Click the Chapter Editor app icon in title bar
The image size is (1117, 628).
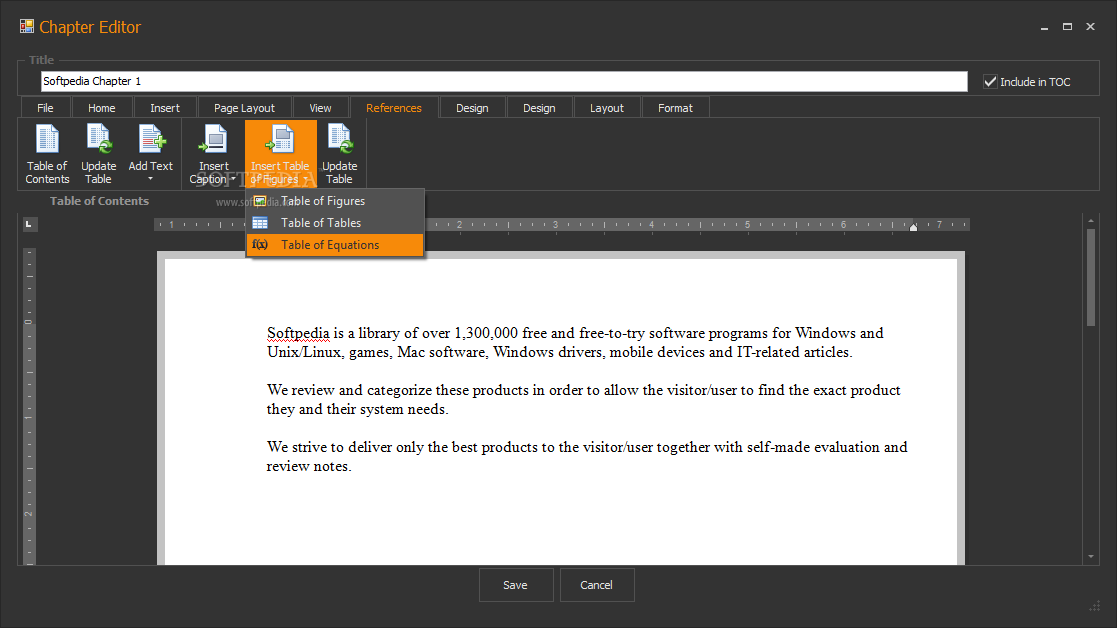(27, 26)
